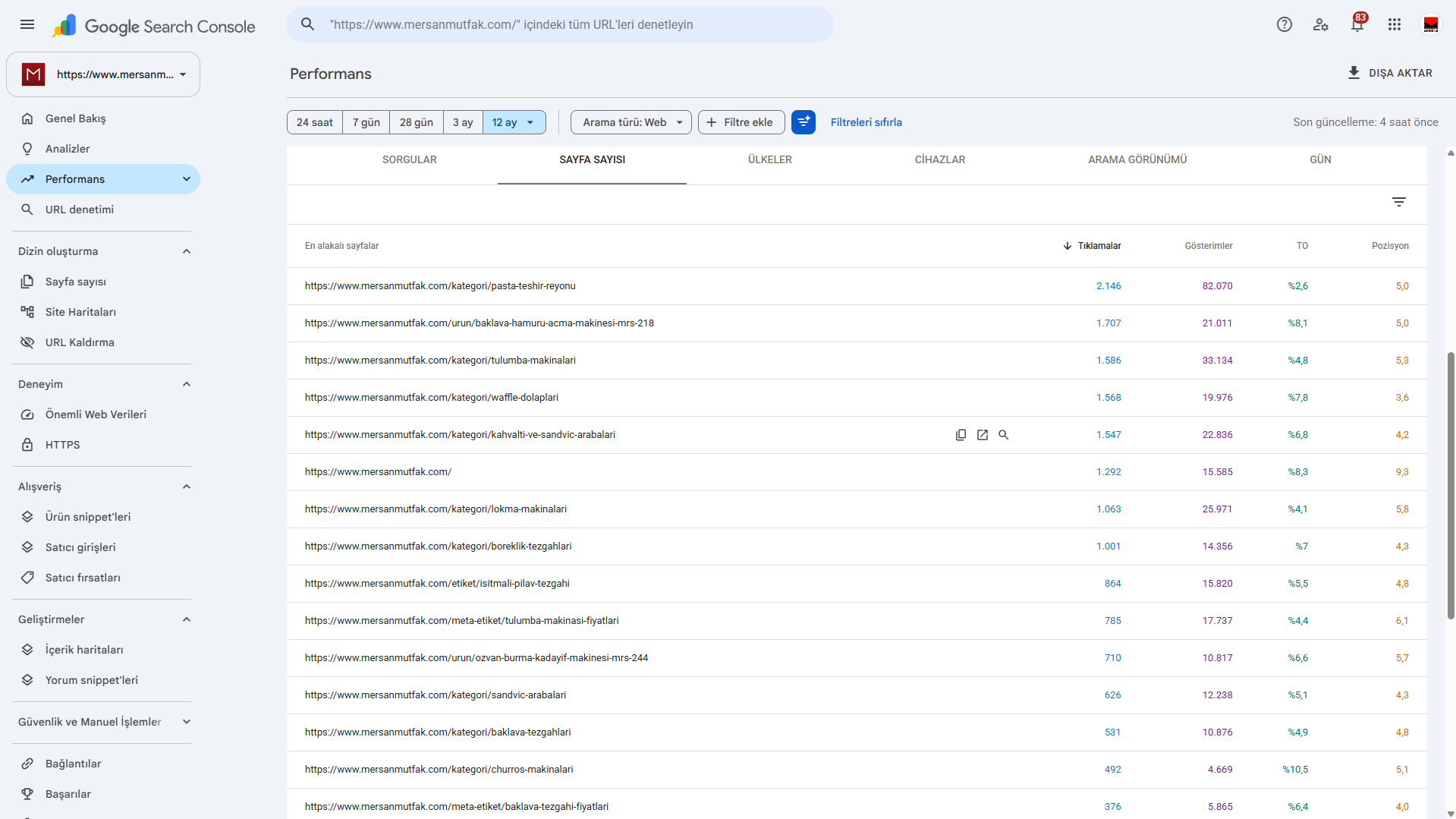This screenshot has height=819, width=1456.
Task: Select the 28 gün range
Action: (417, 122)
